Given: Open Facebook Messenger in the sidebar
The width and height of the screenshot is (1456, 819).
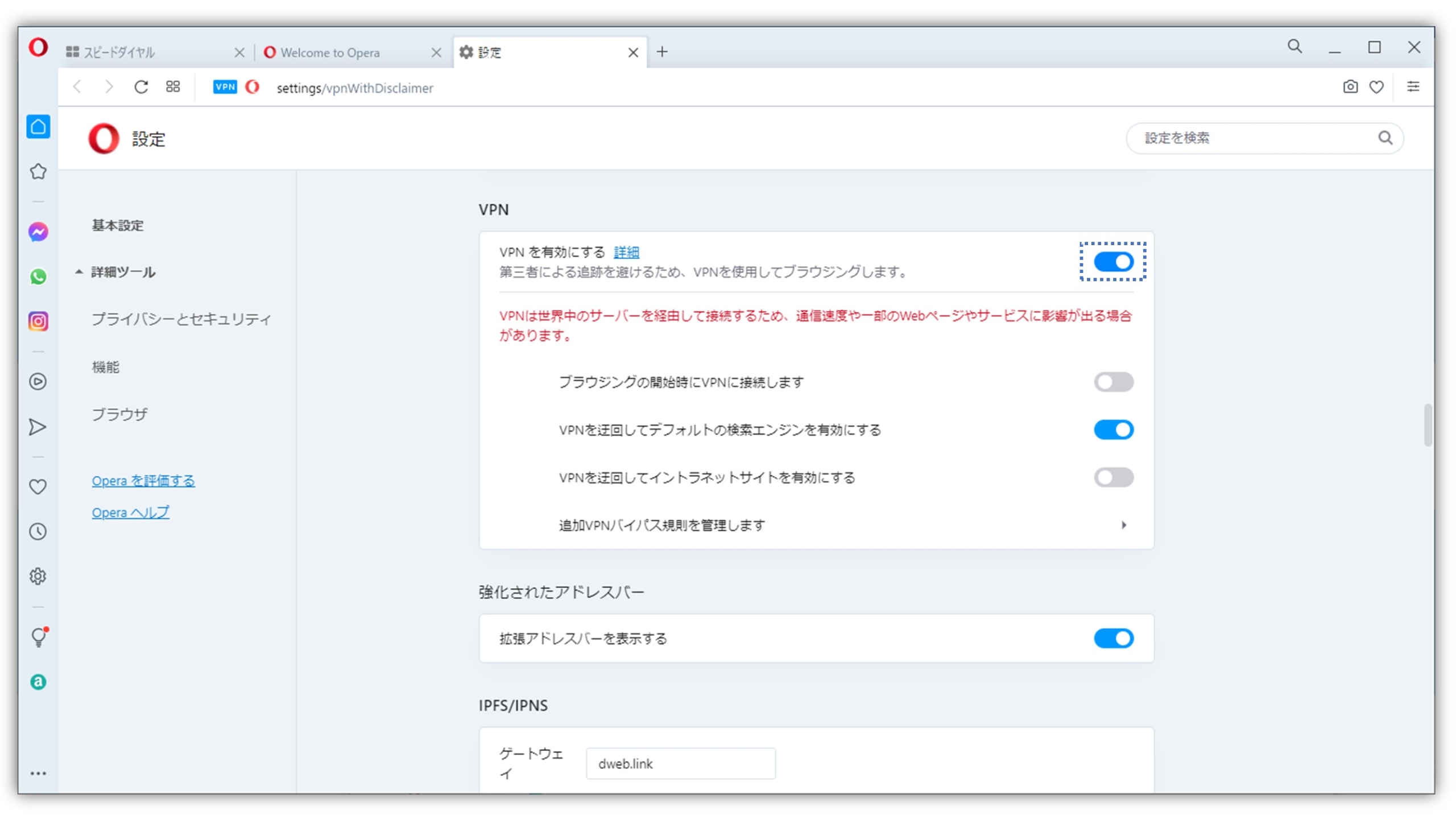Looking at the screenshot, I should (x=38, y=231).
